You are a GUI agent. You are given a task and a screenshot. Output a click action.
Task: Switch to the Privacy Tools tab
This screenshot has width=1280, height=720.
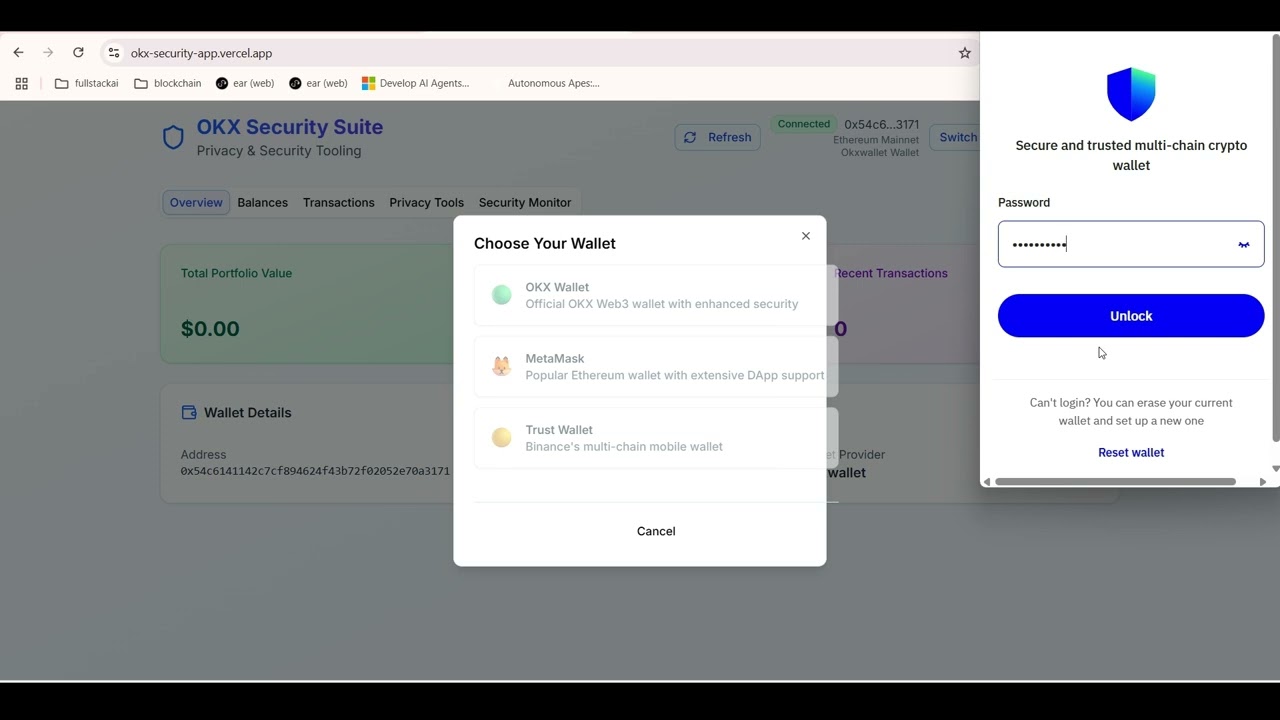[x=427, y=203]
